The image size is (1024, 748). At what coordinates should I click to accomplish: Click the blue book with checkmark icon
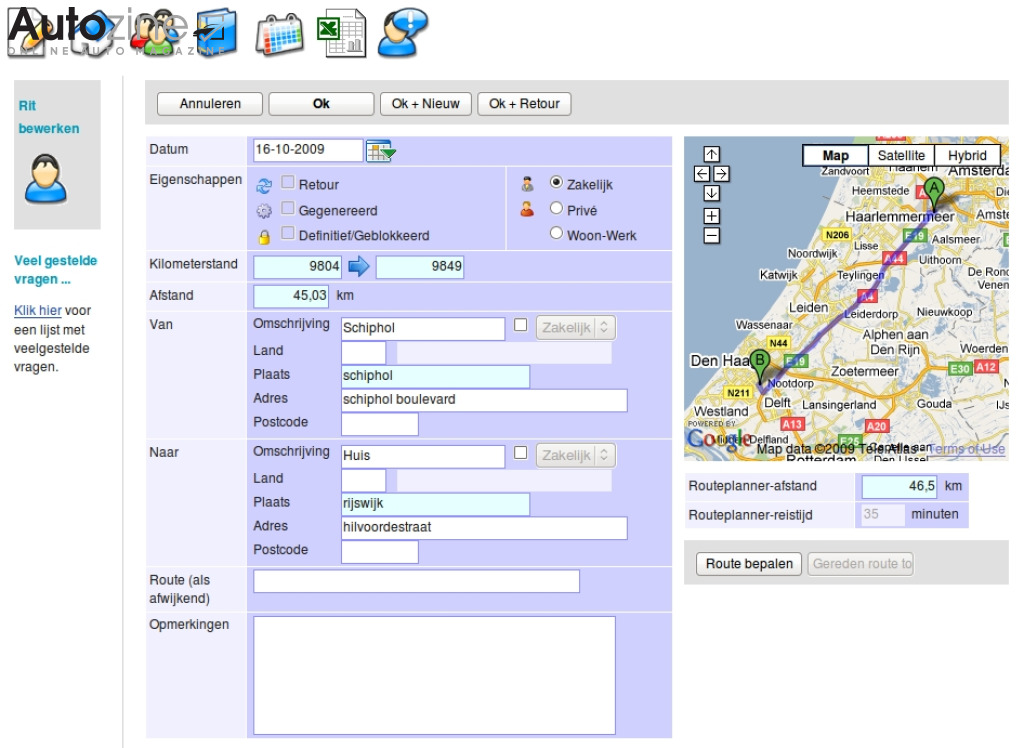coord(215,31)
